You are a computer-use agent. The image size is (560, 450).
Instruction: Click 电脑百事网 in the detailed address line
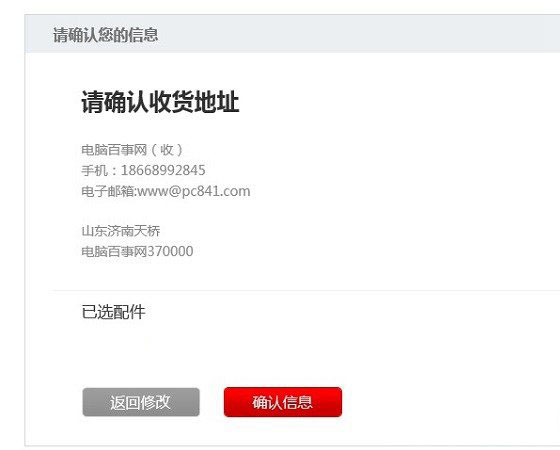114,251
